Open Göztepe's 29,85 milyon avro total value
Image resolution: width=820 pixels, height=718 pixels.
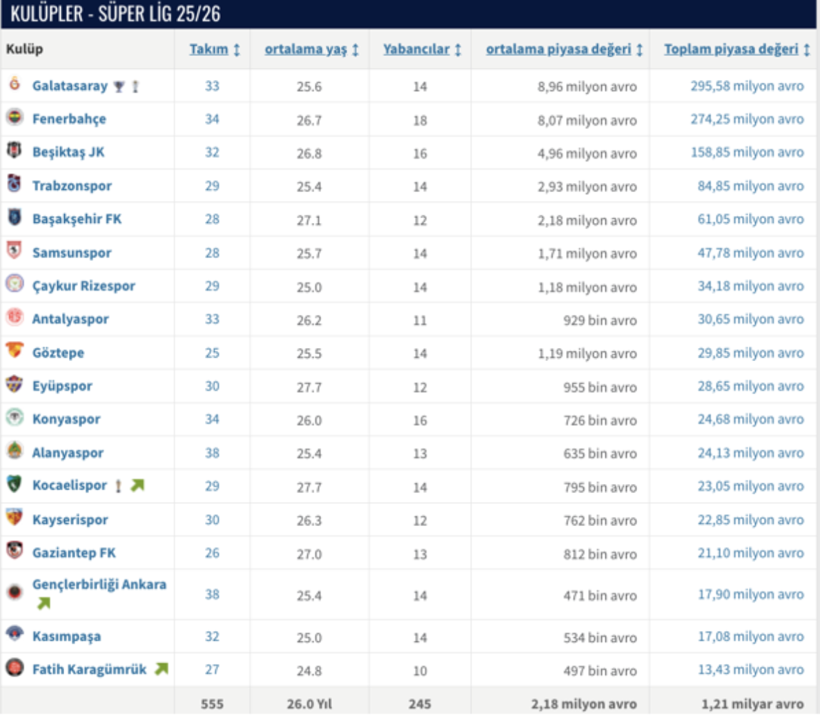(750, 353)
